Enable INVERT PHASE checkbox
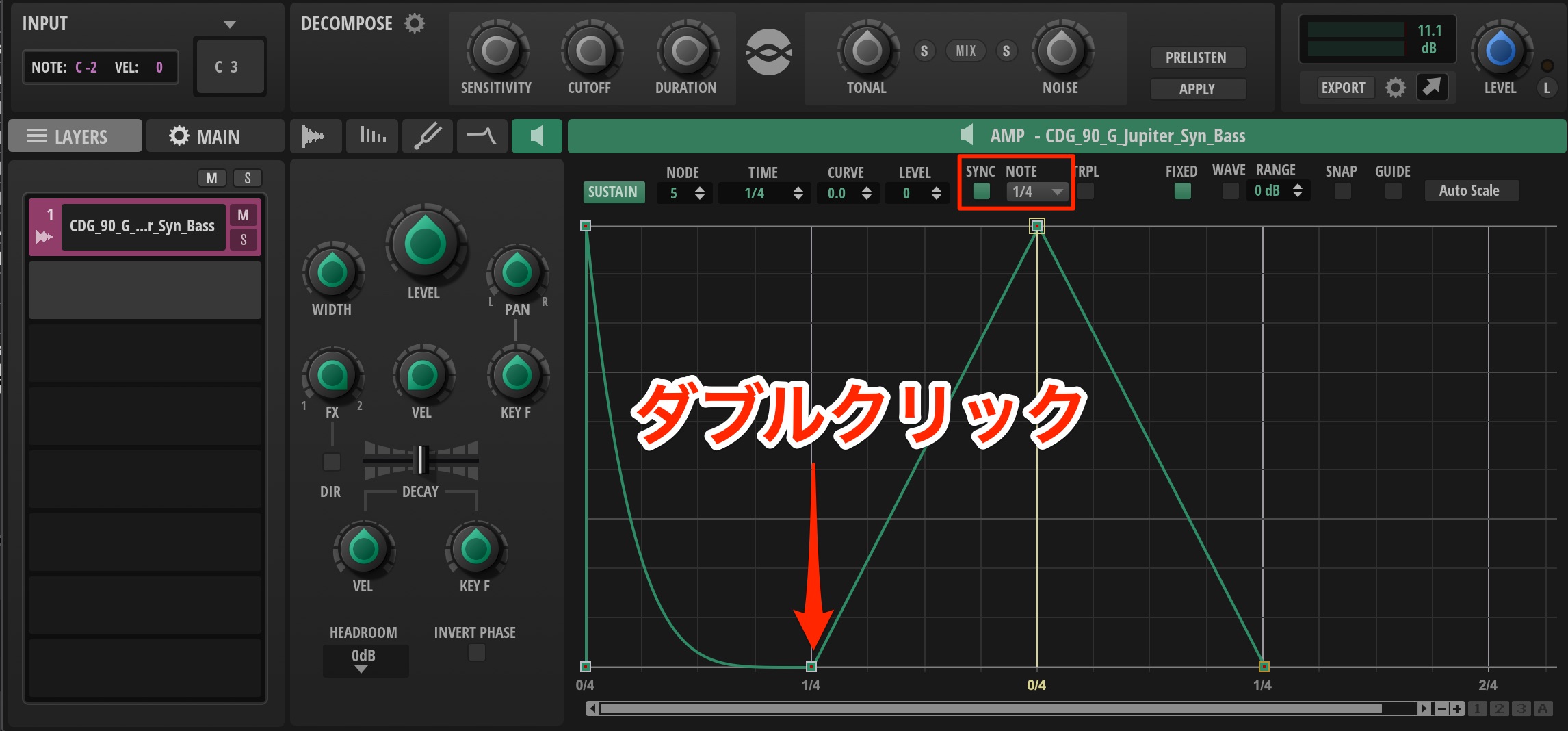This screenshot has height=731, width=1568. coord(477,653)
